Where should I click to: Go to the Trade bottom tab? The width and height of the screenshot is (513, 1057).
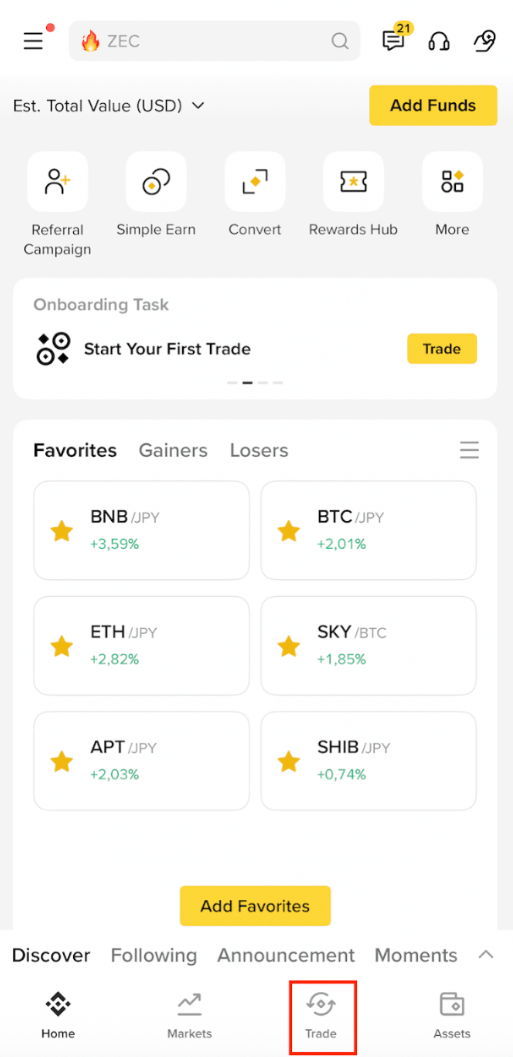[x=321, y=1017]
